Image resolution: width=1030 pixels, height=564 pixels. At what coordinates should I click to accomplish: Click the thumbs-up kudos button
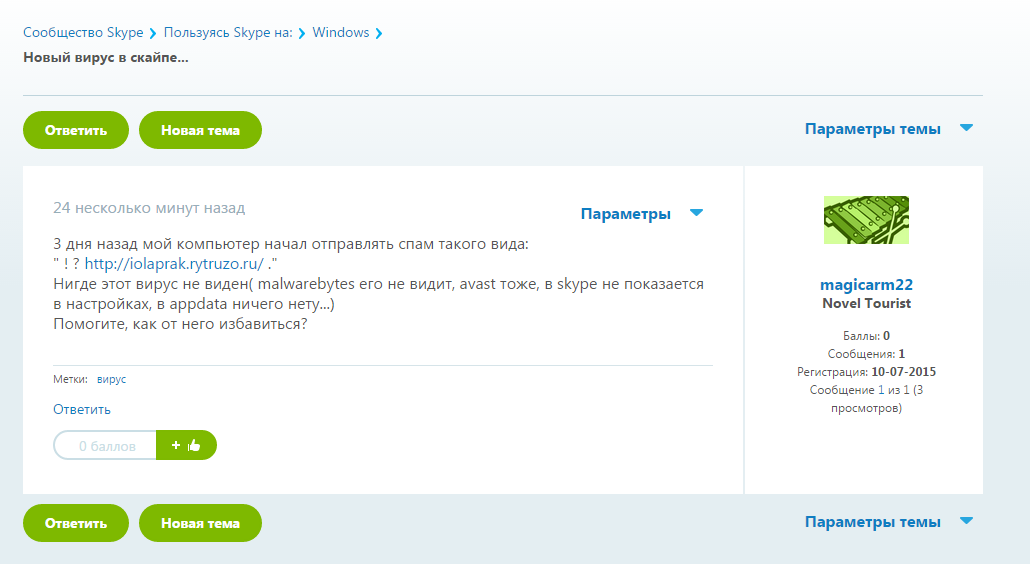pos(187,445)
